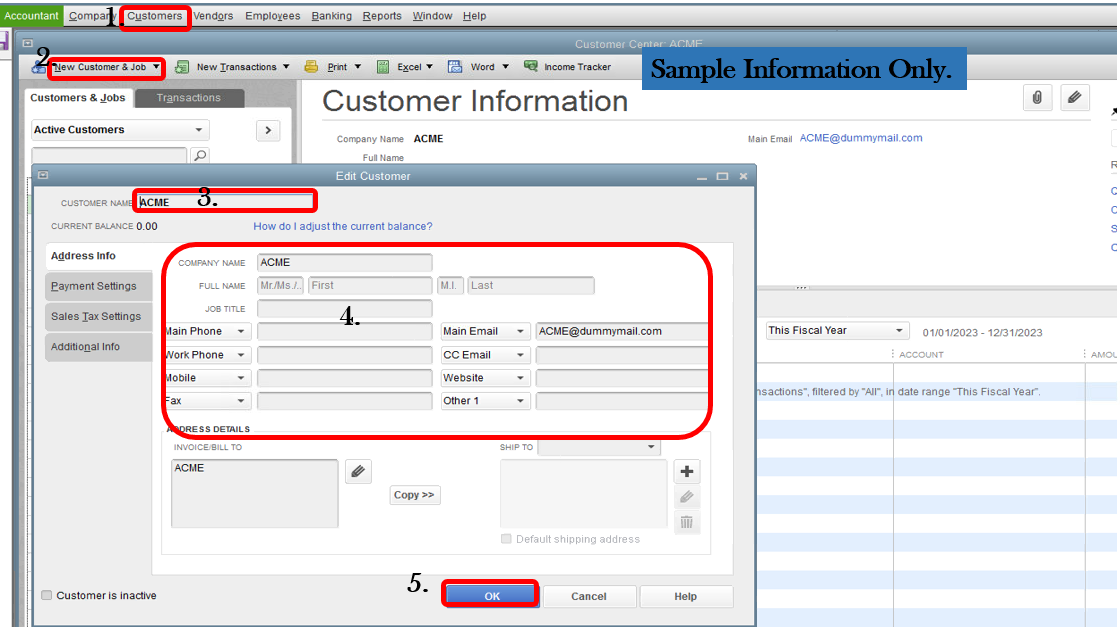Click the Word icon in toolbar
1120x629 pixels.
point(455,67)
